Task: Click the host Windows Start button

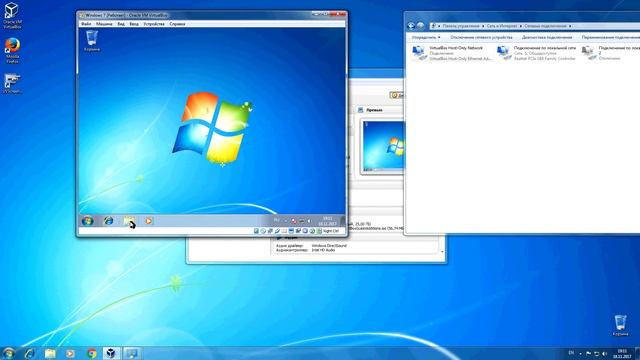Action: coord(8,353)
